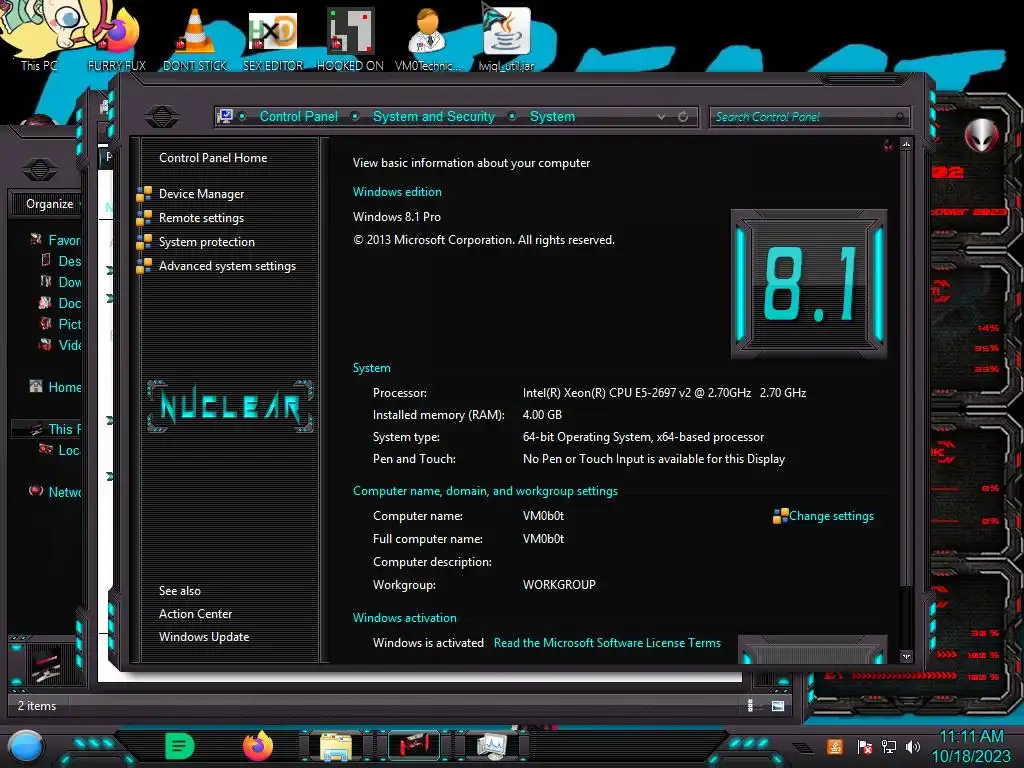Screen dimensions: 1024x768
Task: Click the Device Manager shield icon
Action: tap(144, 193)
